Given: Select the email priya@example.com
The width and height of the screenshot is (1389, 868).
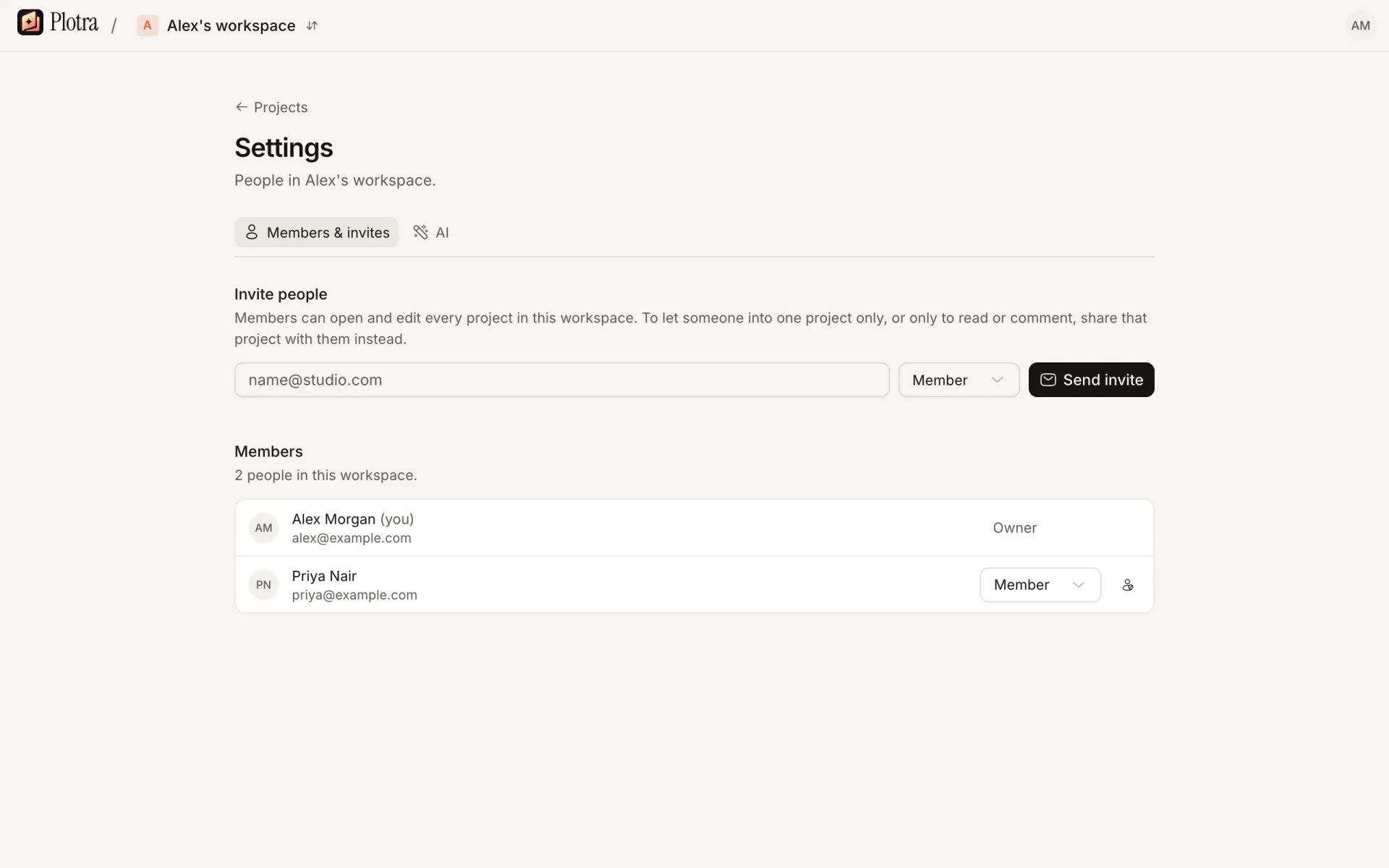Looking at the screenshot, I should click(354, 595).
